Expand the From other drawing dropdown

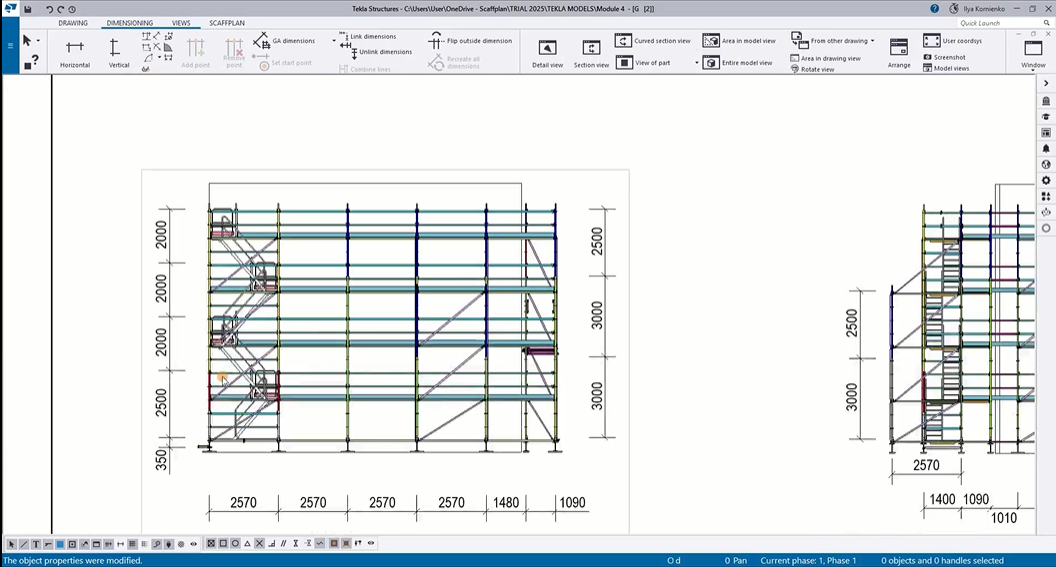[873, 41]
